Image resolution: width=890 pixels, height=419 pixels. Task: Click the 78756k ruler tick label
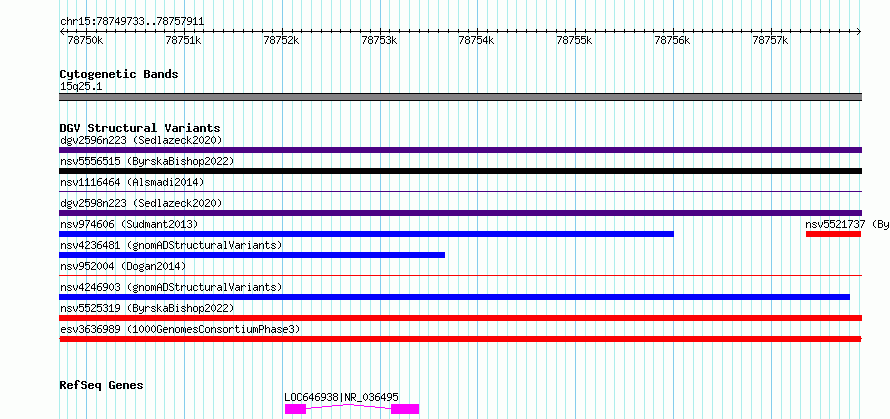[673, 40]
